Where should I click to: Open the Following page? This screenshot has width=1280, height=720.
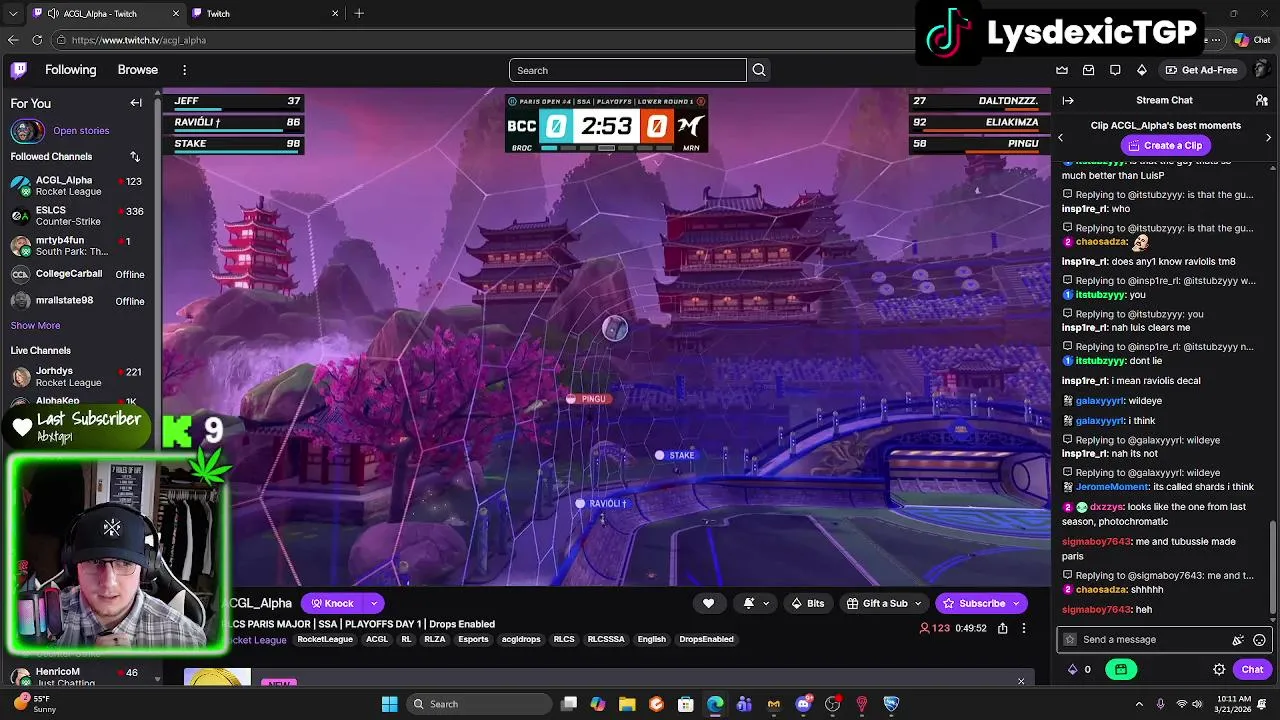(70, 70)
